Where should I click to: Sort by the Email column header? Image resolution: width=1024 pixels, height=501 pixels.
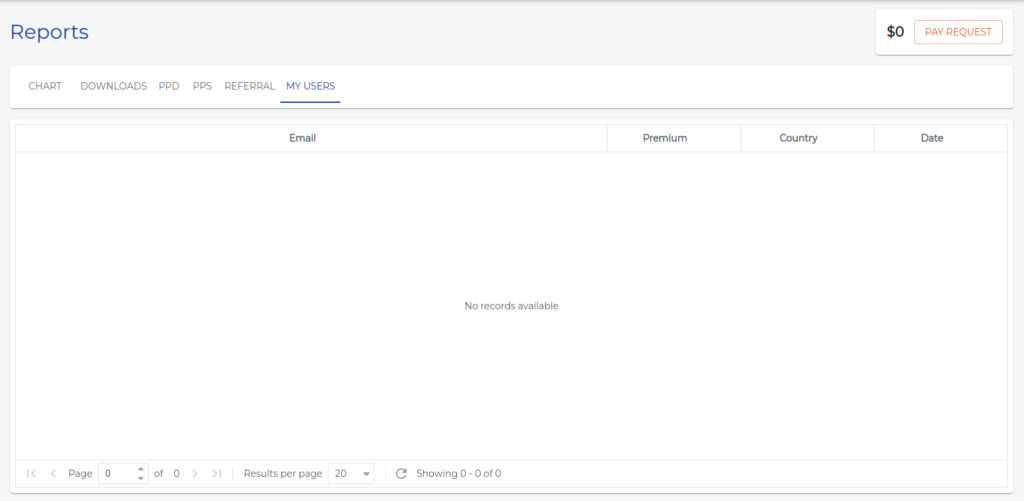302,138
